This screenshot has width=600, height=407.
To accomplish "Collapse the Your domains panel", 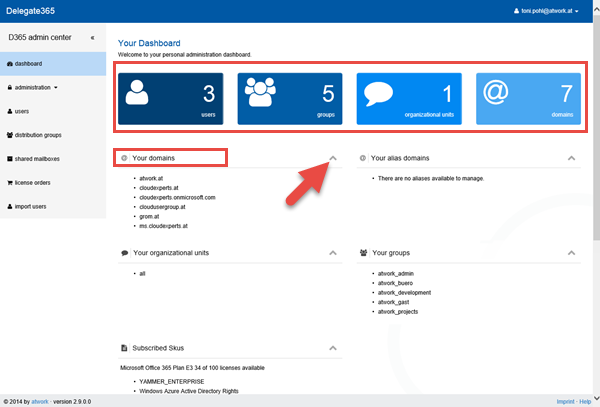I will pyautogui.click(x=333, y=158).
